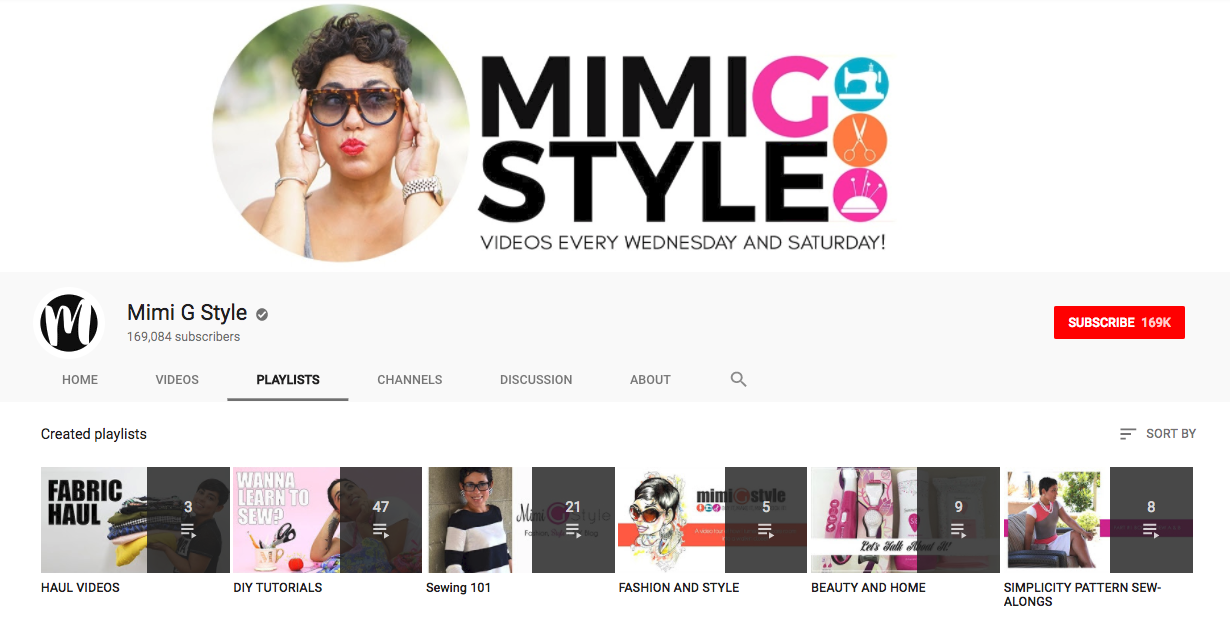Click playlist icon on FASHION AND STYLE thumbnail
This screenshot has height=628, width=1230.
pyautogui.click(x=766, y=530)
